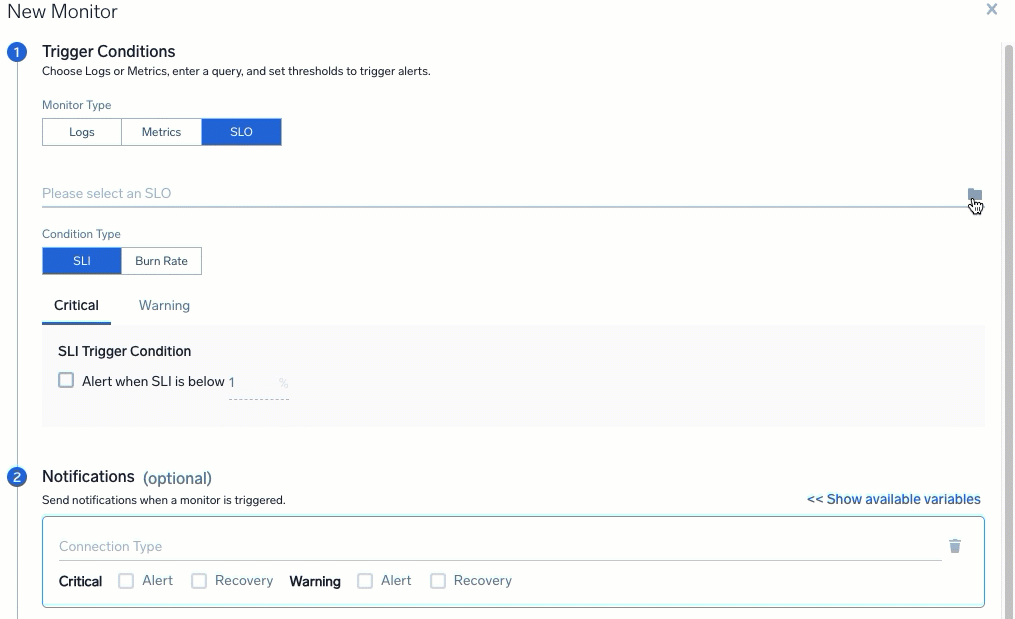Toggle the Warning Alert checkbox

click(x=365, y=581)
